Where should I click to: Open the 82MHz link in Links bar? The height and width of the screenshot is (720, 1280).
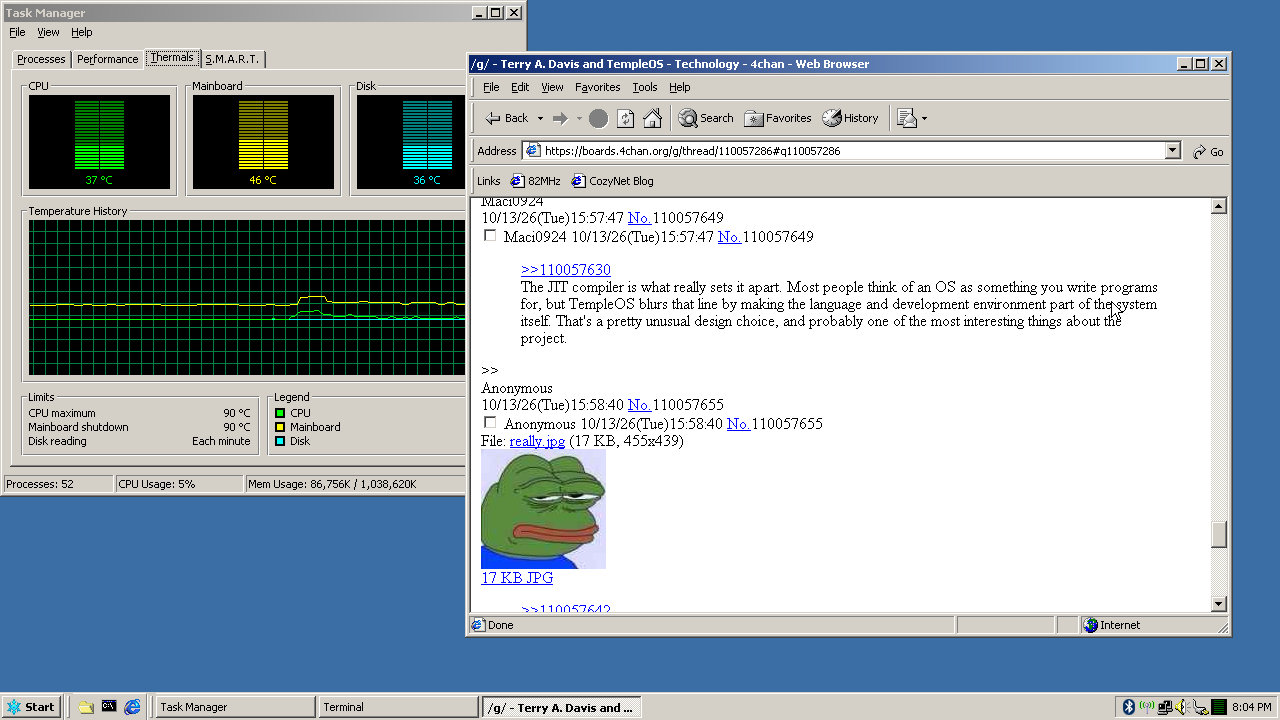[x=535, y=181]
